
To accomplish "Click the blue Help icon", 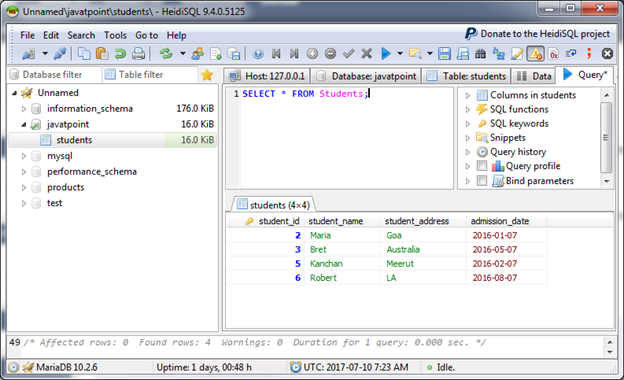I will (258, 53).
